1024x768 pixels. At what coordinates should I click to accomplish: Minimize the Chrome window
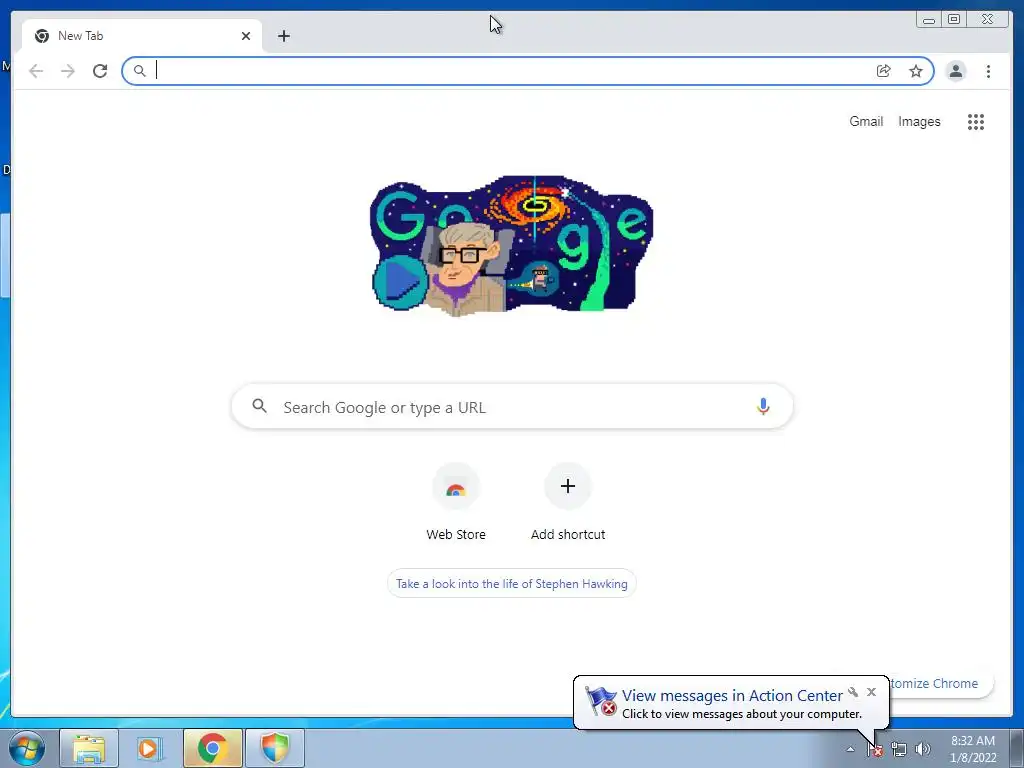coord(929,20)
